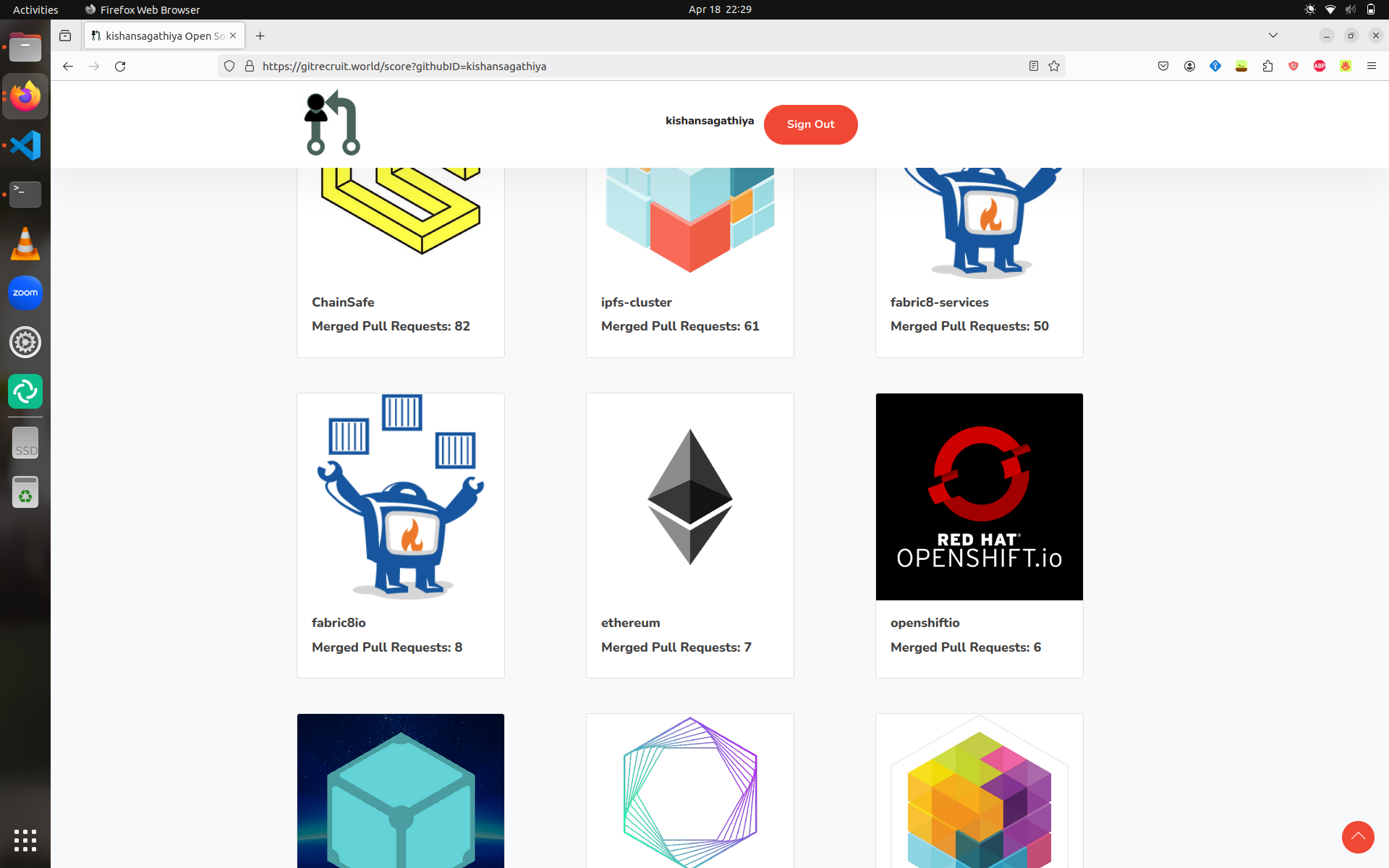Open Terminal from the Ubuntu dock

click(25, 195)
